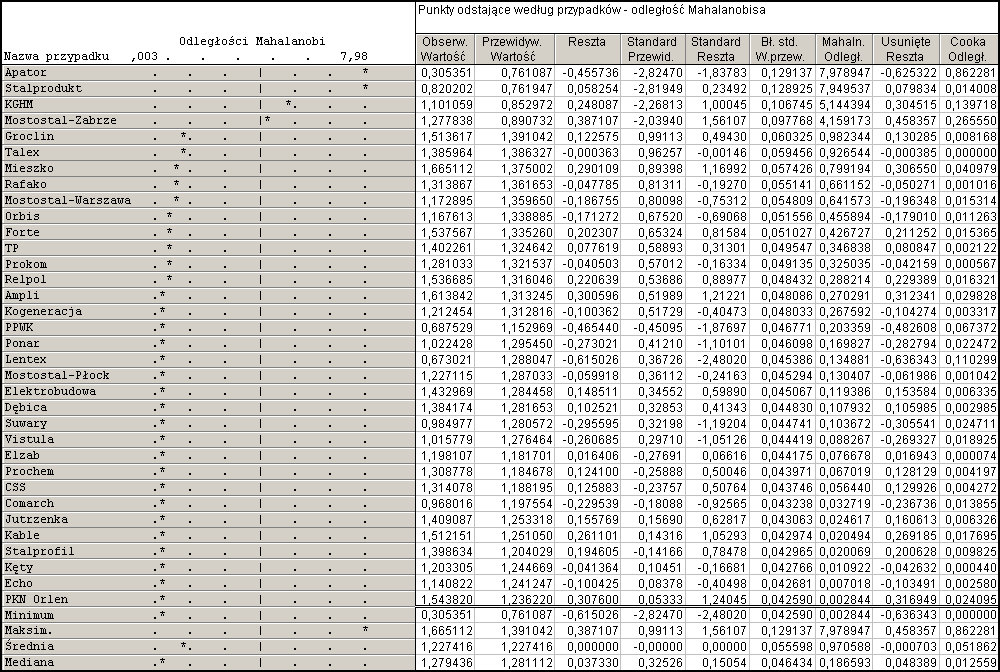
Task: Click the Lentex case name
Action: 26,360
